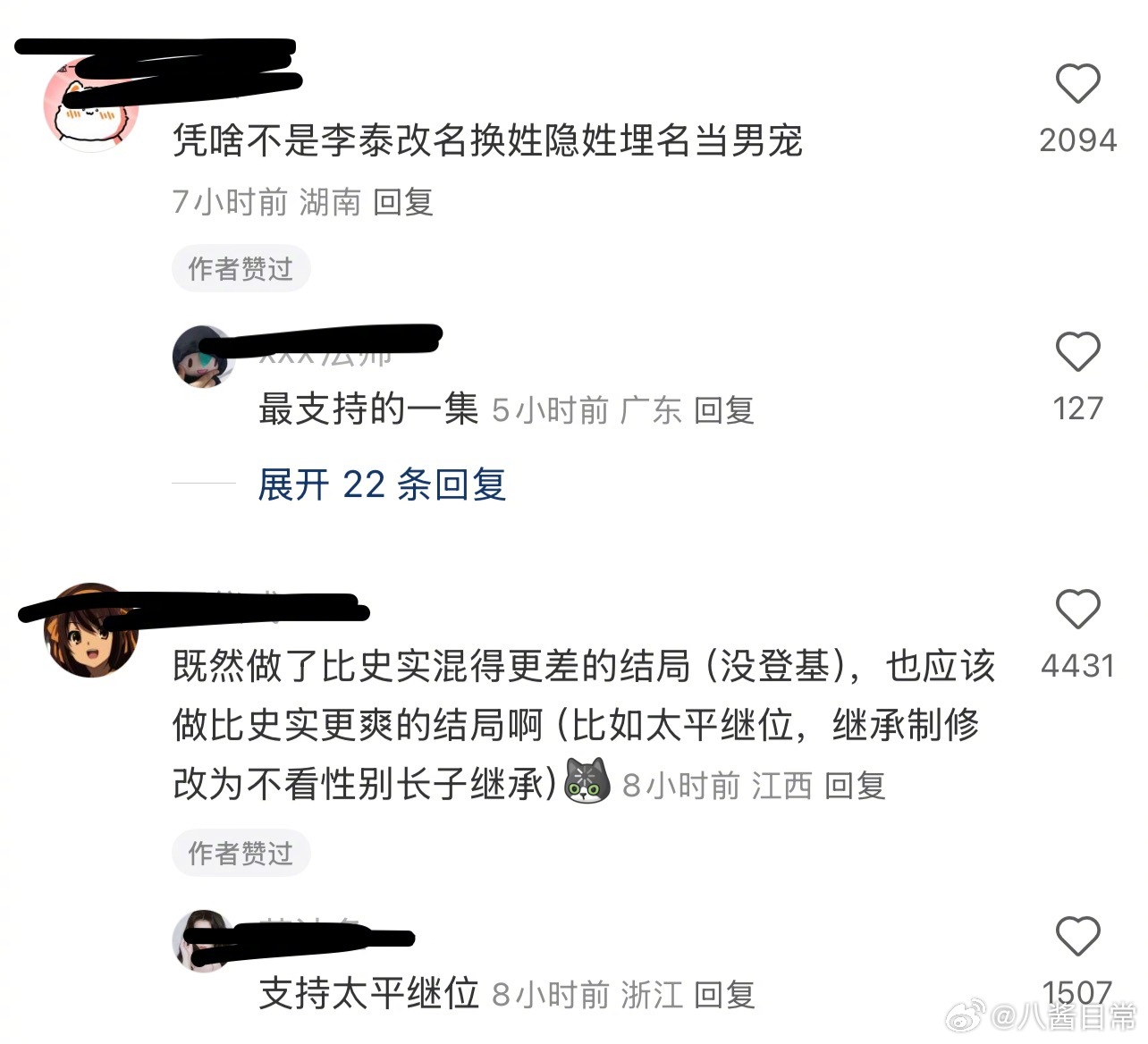1148x1044 pixels.
Task: Reply to the 江西 comment
Action: tap(855, 786)
